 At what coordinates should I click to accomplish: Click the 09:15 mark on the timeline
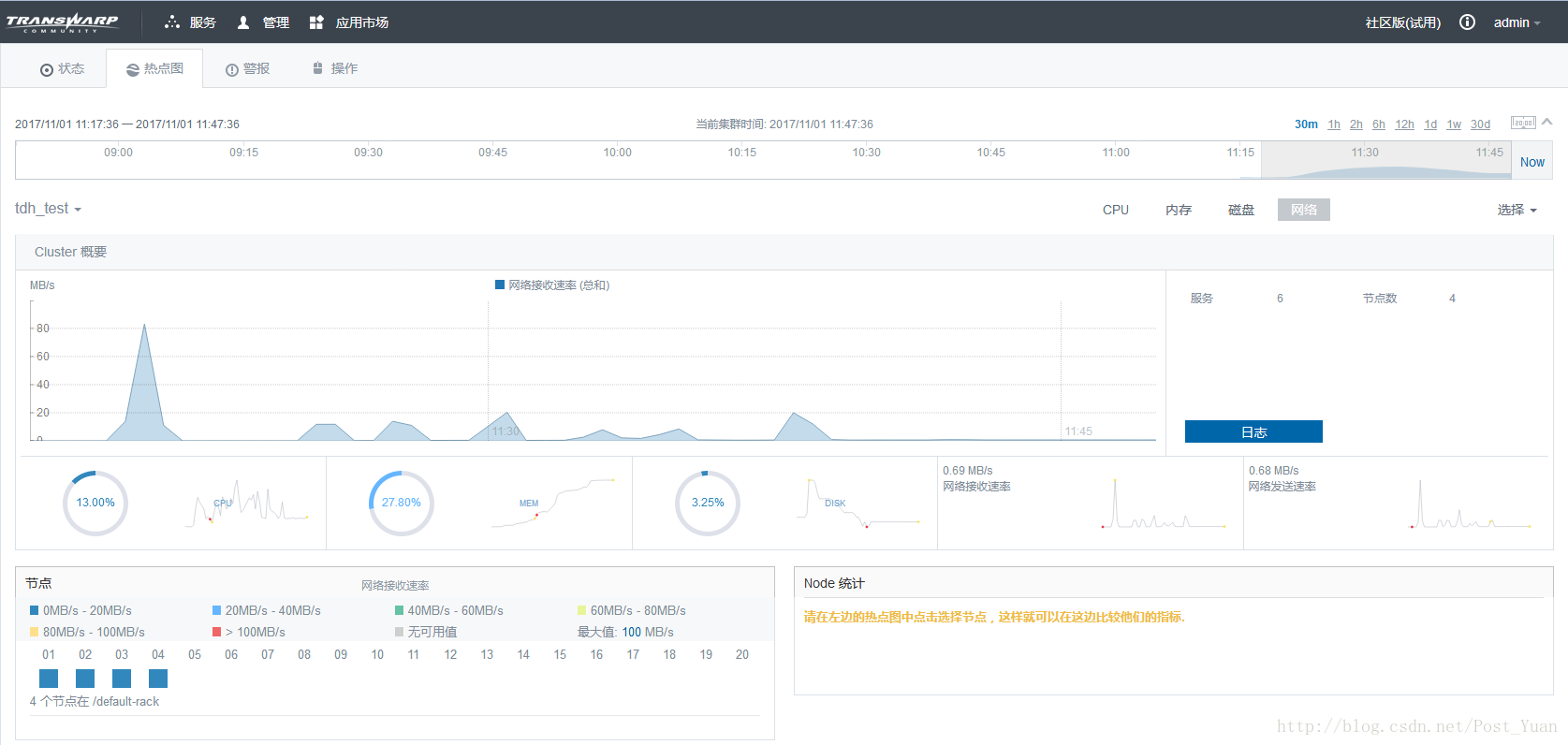(x=243, y=153)
